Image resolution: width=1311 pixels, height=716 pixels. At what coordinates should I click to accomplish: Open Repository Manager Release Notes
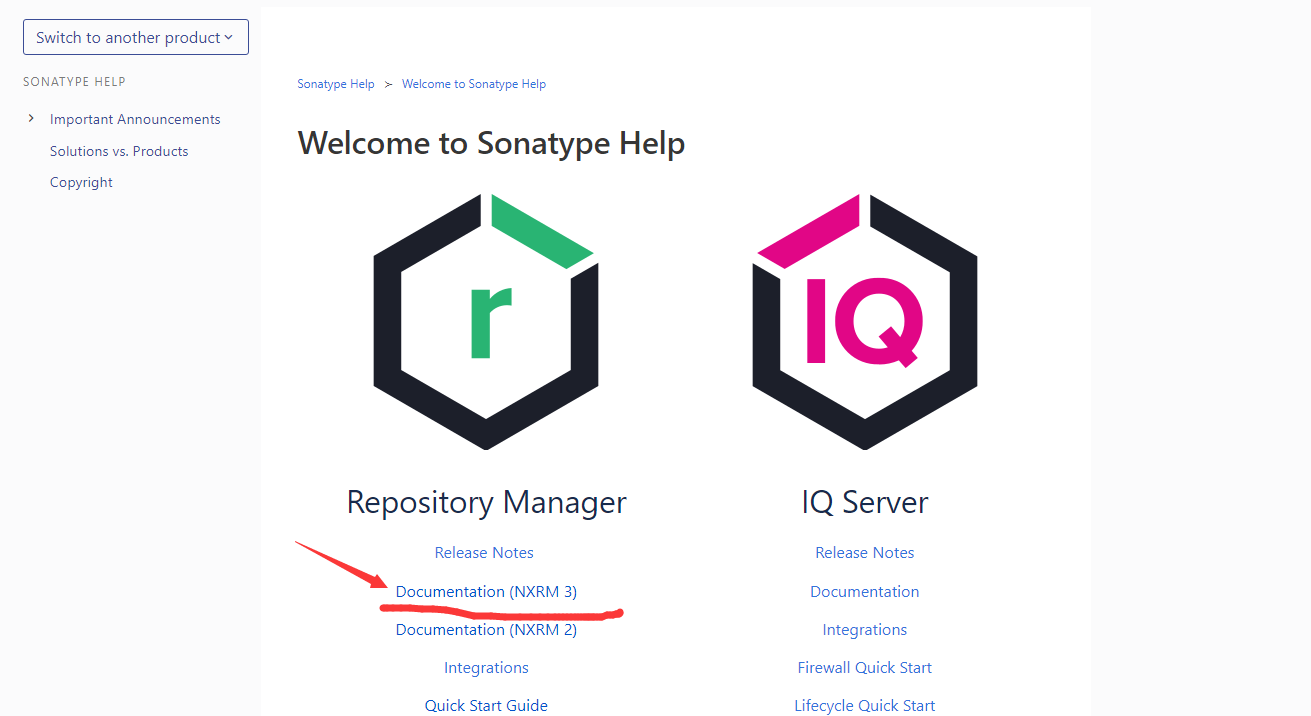484,552
